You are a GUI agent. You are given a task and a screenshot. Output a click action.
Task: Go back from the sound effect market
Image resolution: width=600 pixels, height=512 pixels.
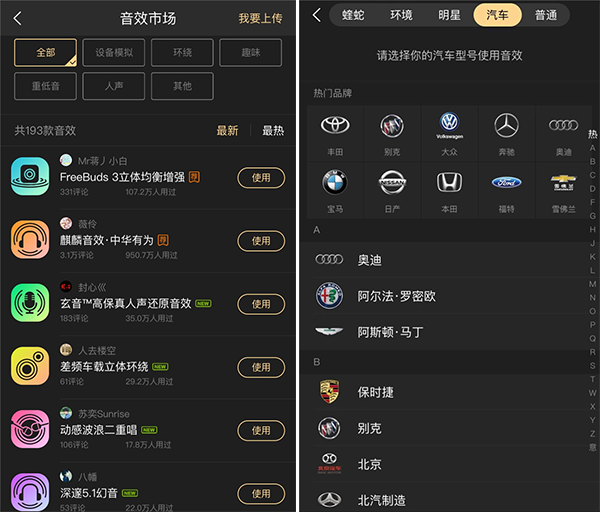click(17, 18)
